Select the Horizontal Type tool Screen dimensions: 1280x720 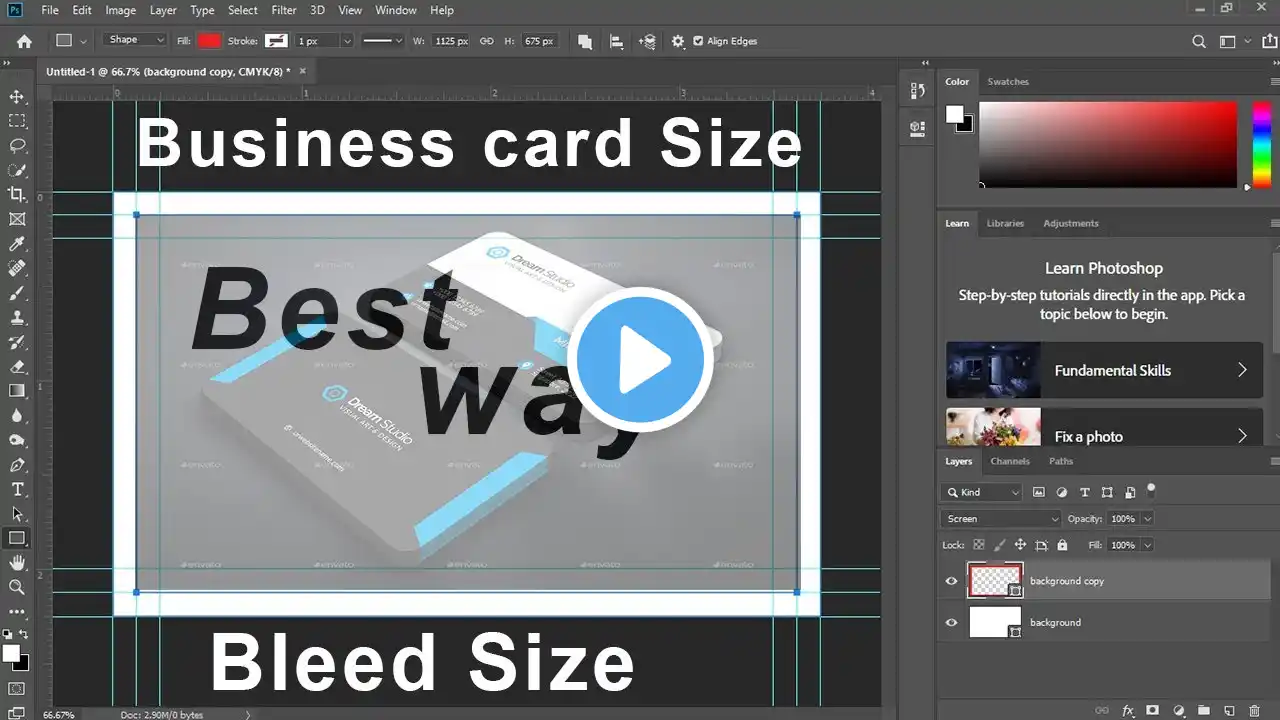click(17, 489)
